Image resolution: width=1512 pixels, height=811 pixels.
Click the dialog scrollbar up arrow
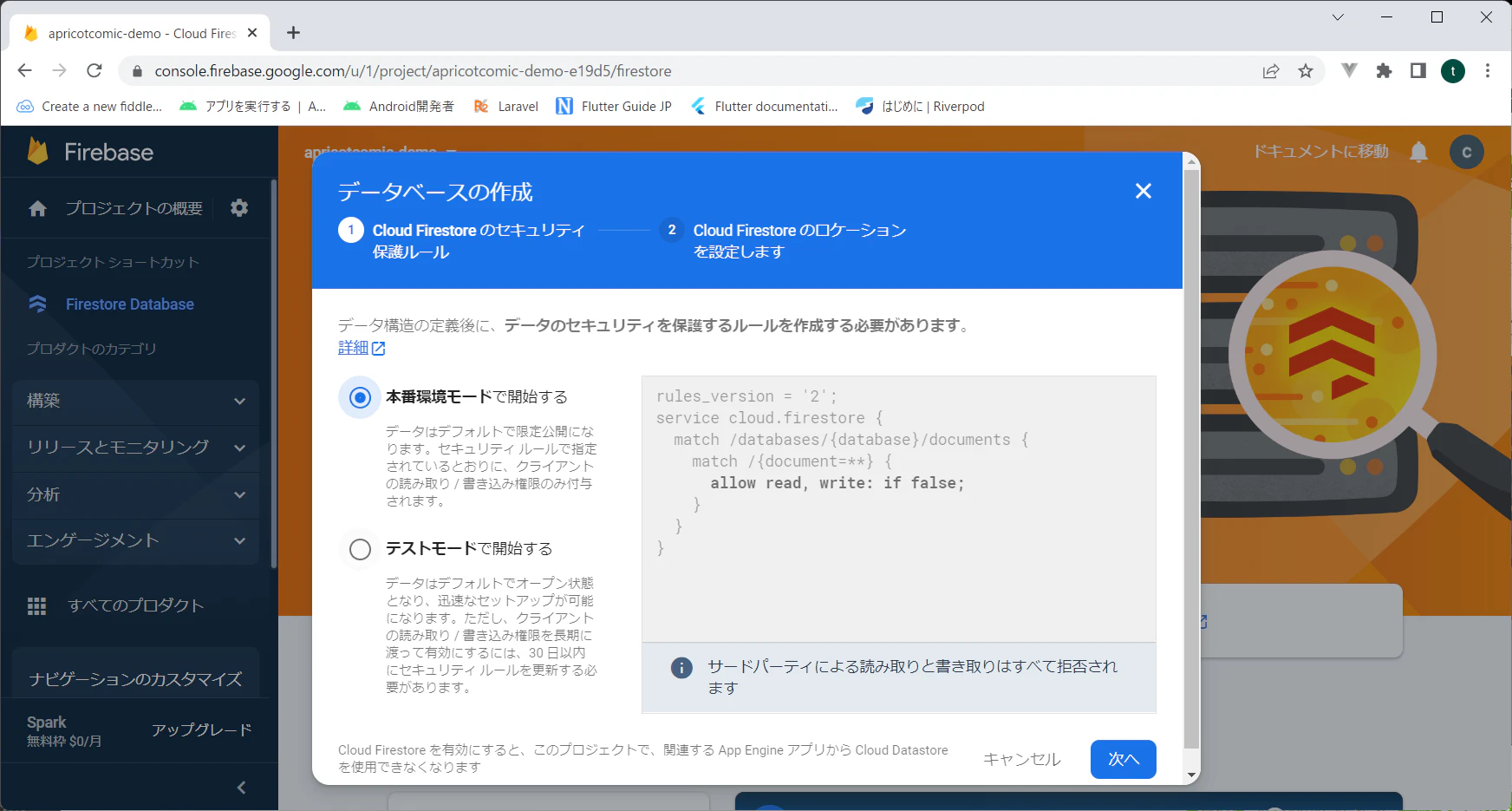click(1191, 161)
